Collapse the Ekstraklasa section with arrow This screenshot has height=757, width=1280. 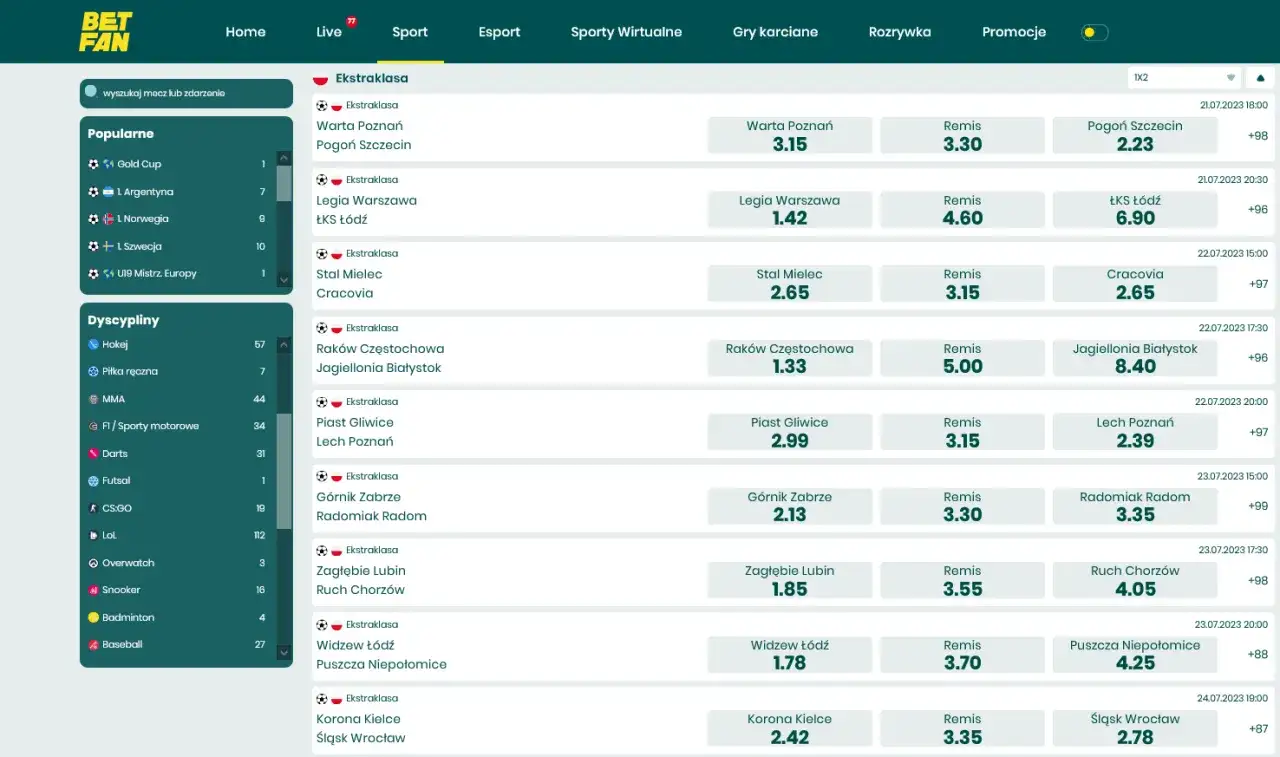click(1260, 77)
